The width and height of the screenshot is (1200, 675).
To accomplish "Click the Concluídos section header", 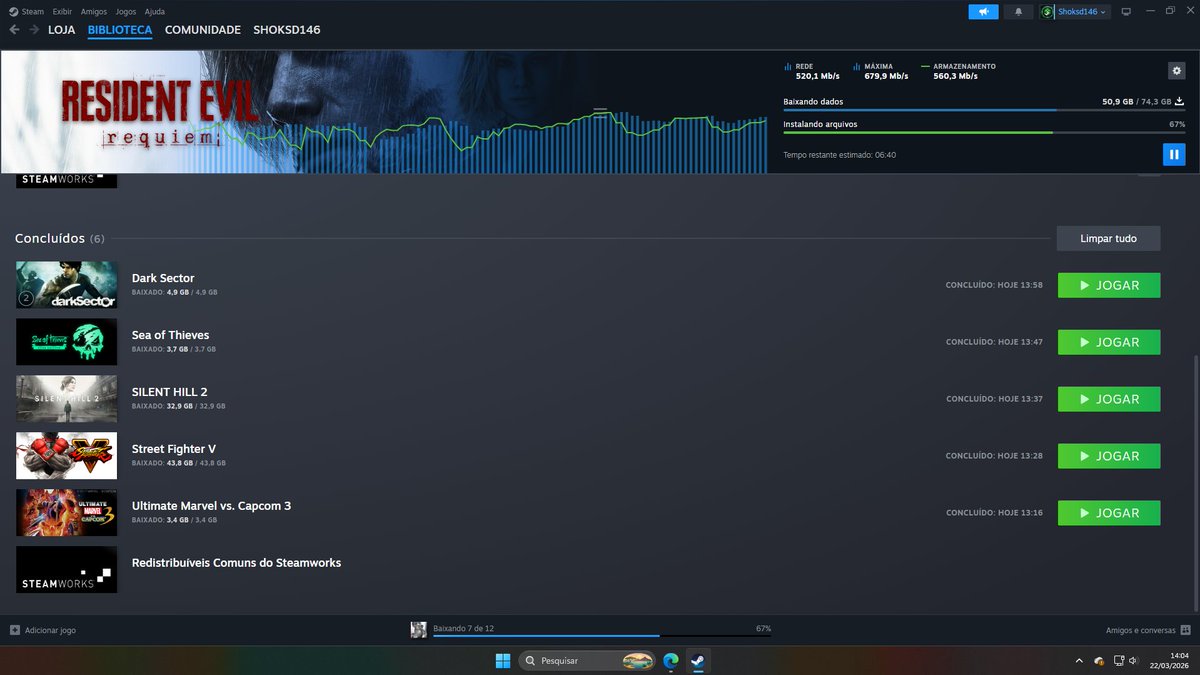I will tap(60, 238).
